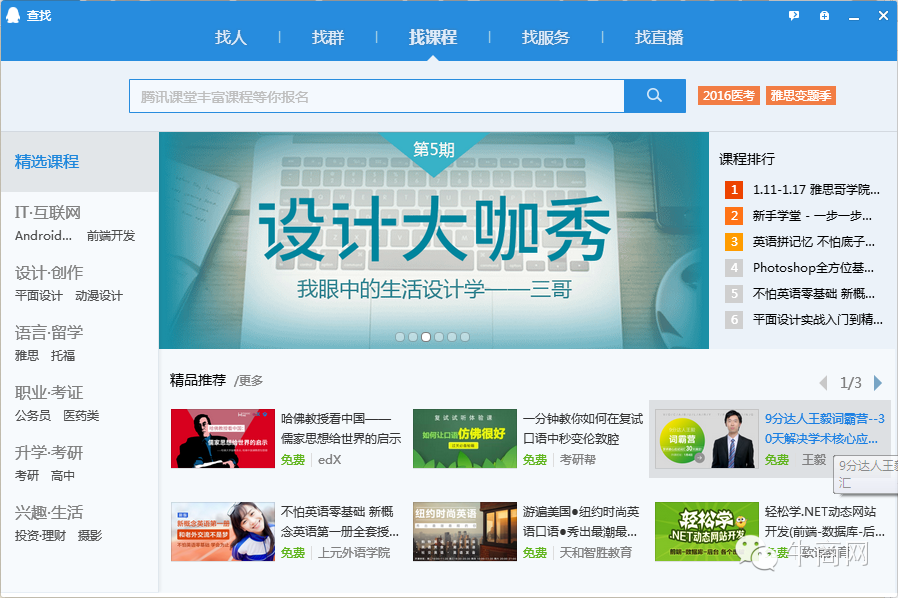Screen dimensions: 898x598
Task: Click the 投资·理财 subcategory
Action: pyautogui.click(x=40, y=536)
